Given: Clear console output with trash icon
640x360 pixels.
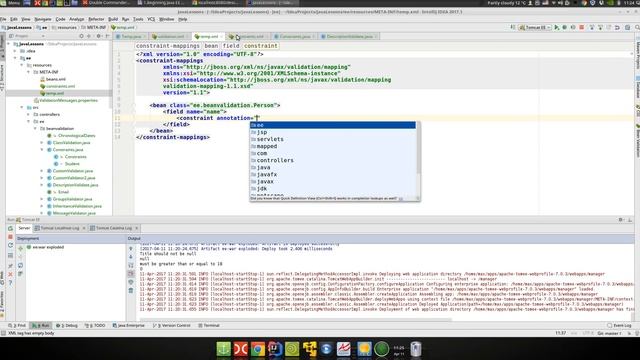Looking at the screenshot, I should pyautogui.click(x=131, y=291).
